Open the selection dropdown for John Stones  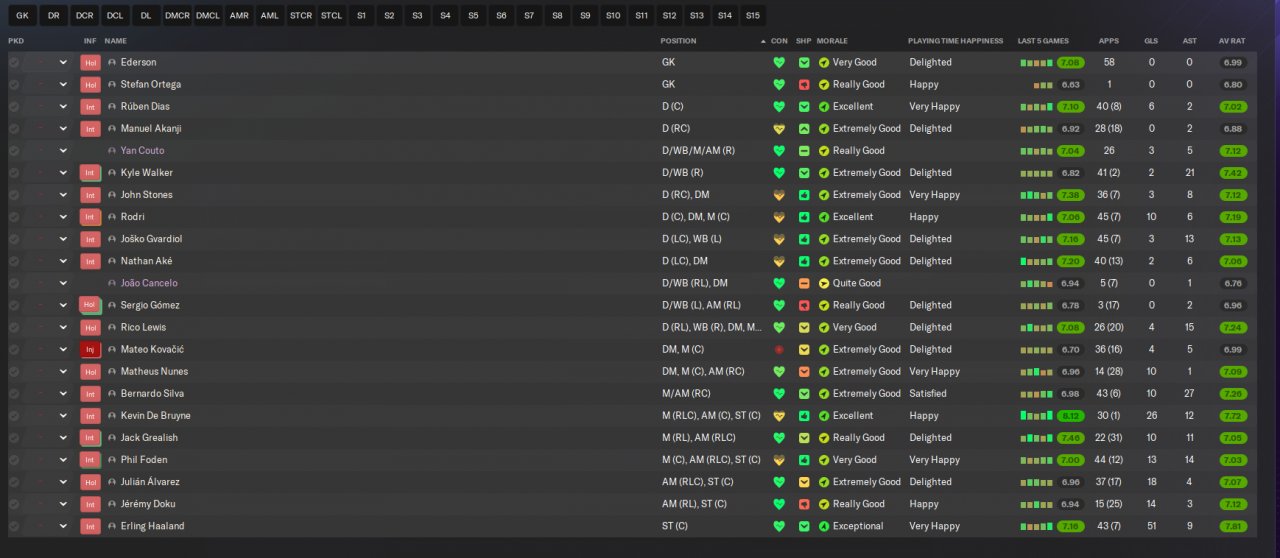(63, 195)
